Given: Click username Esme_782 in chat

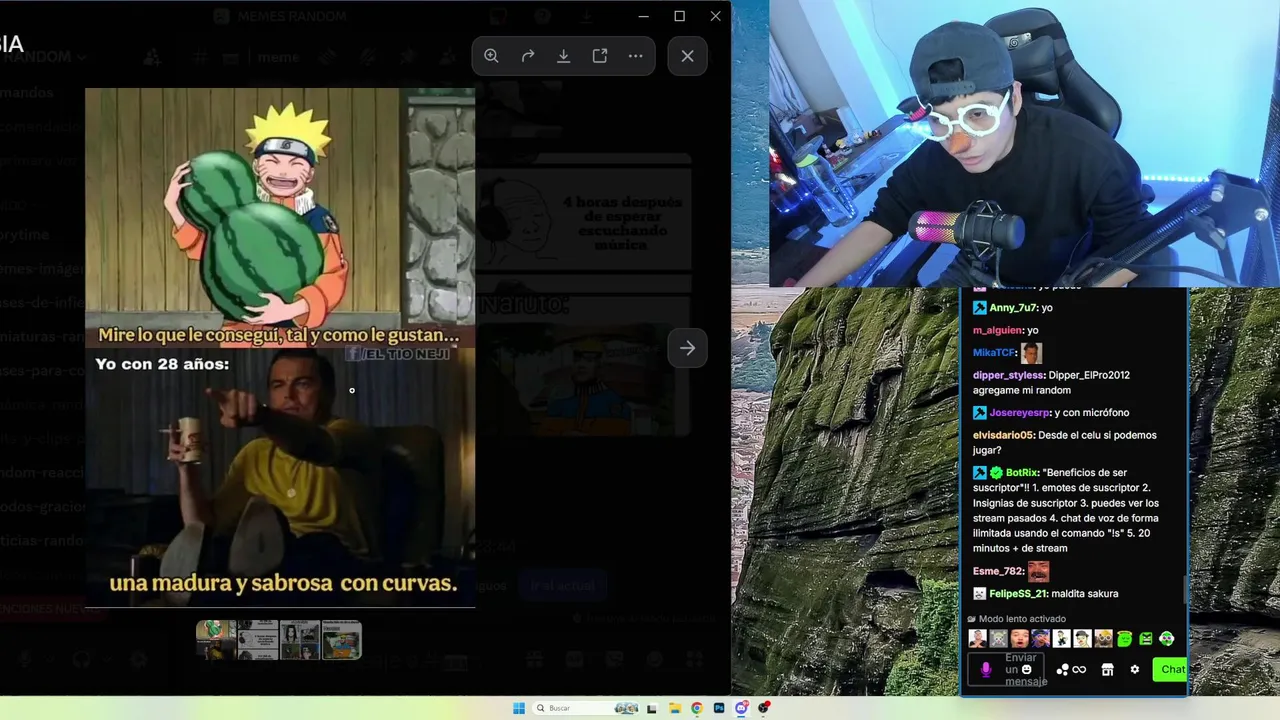Looking at the screenshot, I should click(997, 571).
